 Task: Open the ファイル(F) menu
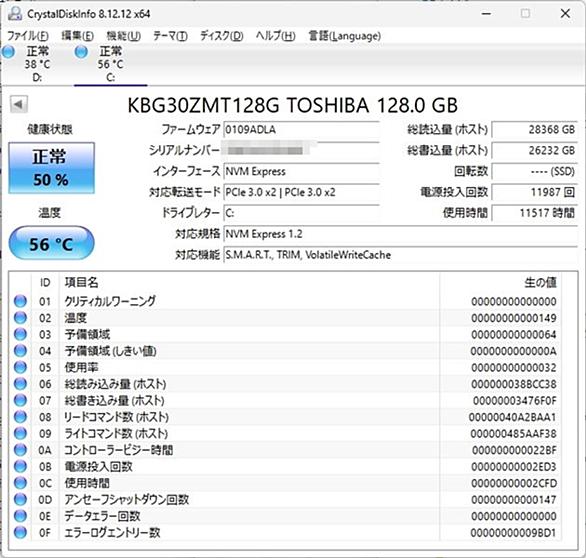point(28,36)
